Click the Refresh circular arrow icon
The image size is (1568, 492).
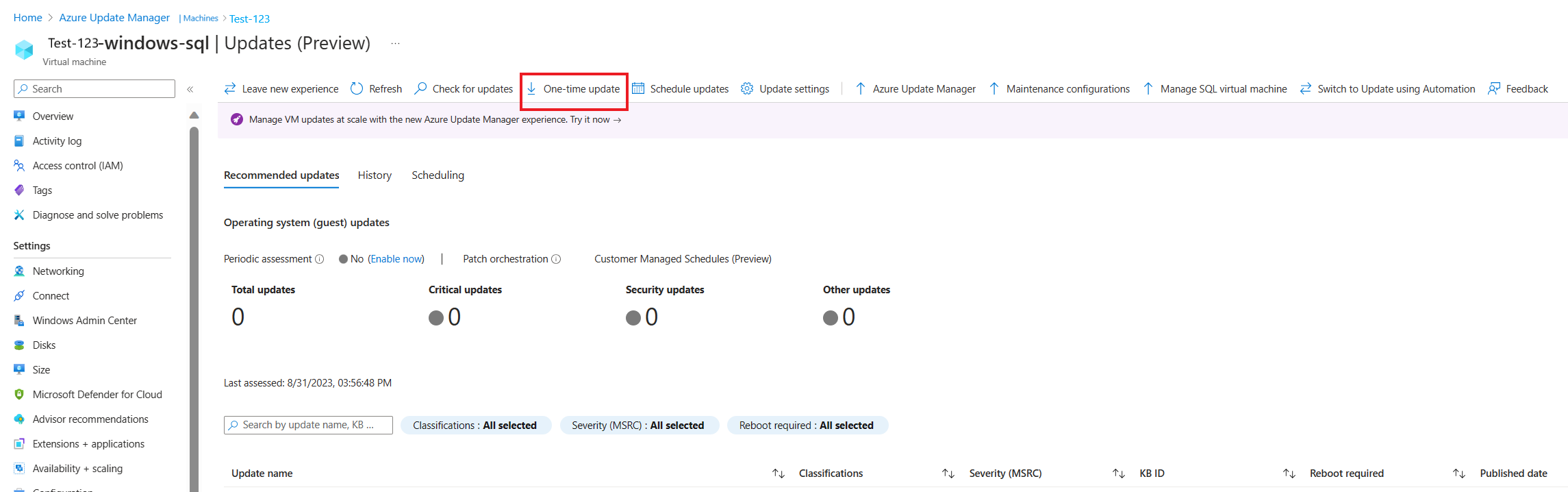(357, 88)
